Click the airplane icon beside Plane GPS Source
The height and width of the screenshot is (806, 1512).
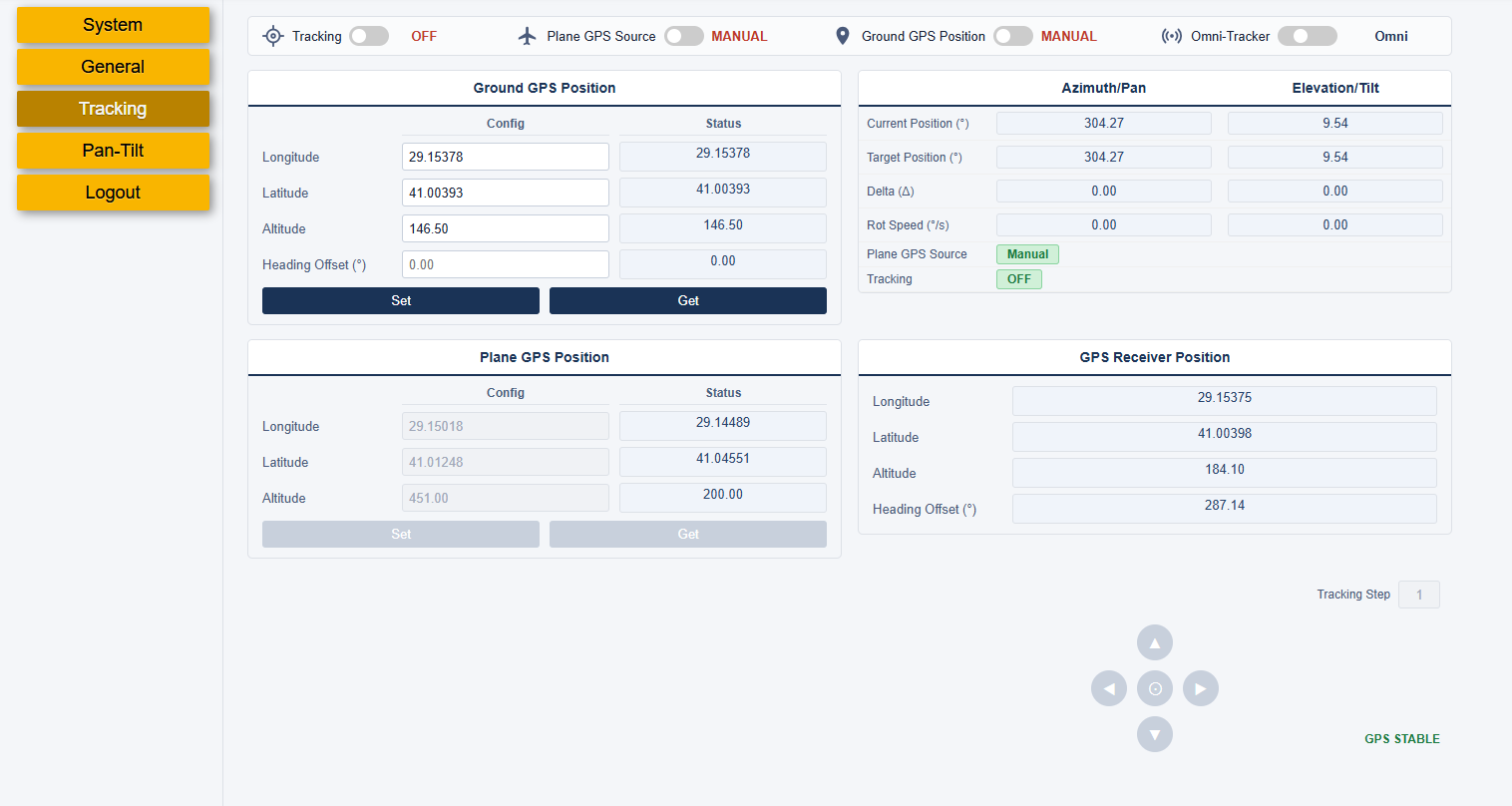click(x=528, y=36)
